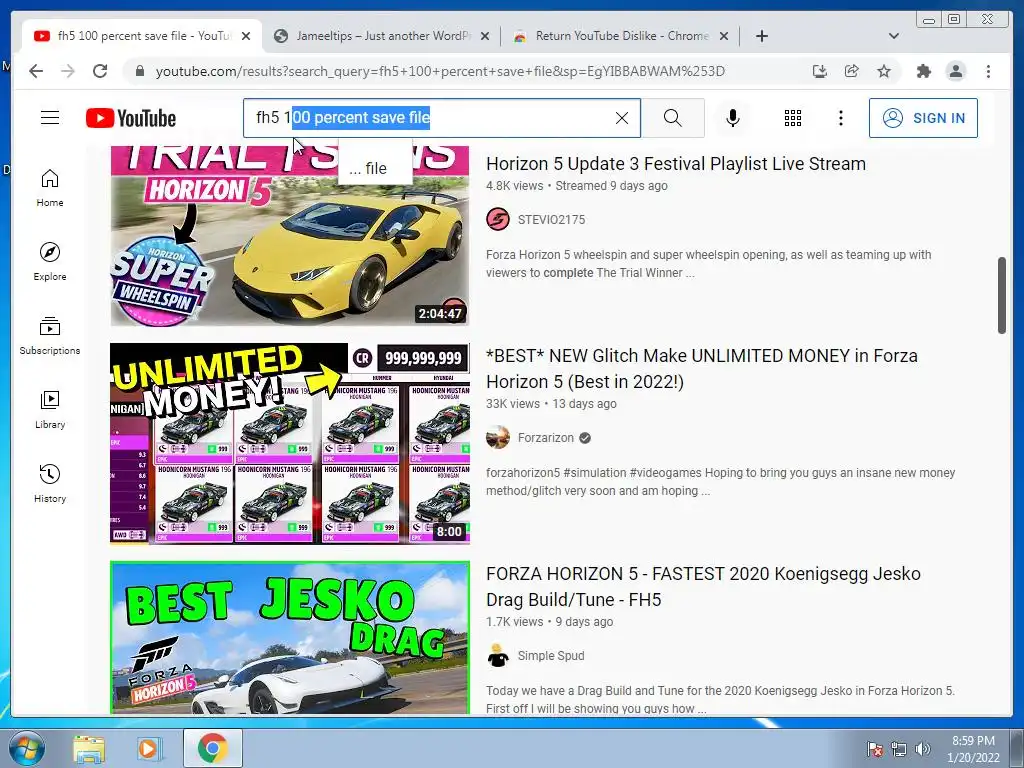Open Windows Media Player from taskbar
Image resolution: width=1024 pixels, height=768 pixels.
pyautogui.click(x=149, y=748)
